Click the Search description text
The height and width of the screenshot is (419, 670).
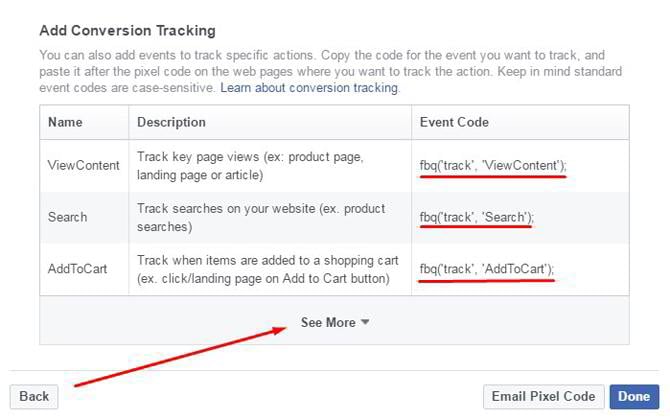coord(261,217)
